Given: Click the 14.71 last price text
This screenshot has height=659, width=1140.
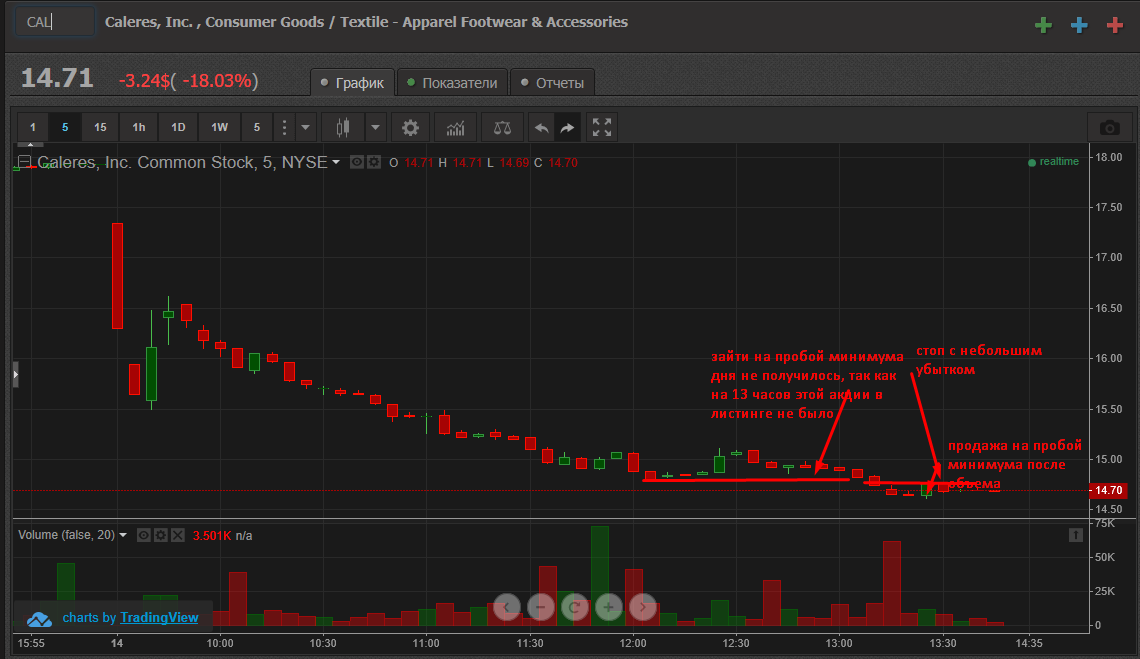Looking at the screenshot, I should pyautogui.click(x=57, y=78).
